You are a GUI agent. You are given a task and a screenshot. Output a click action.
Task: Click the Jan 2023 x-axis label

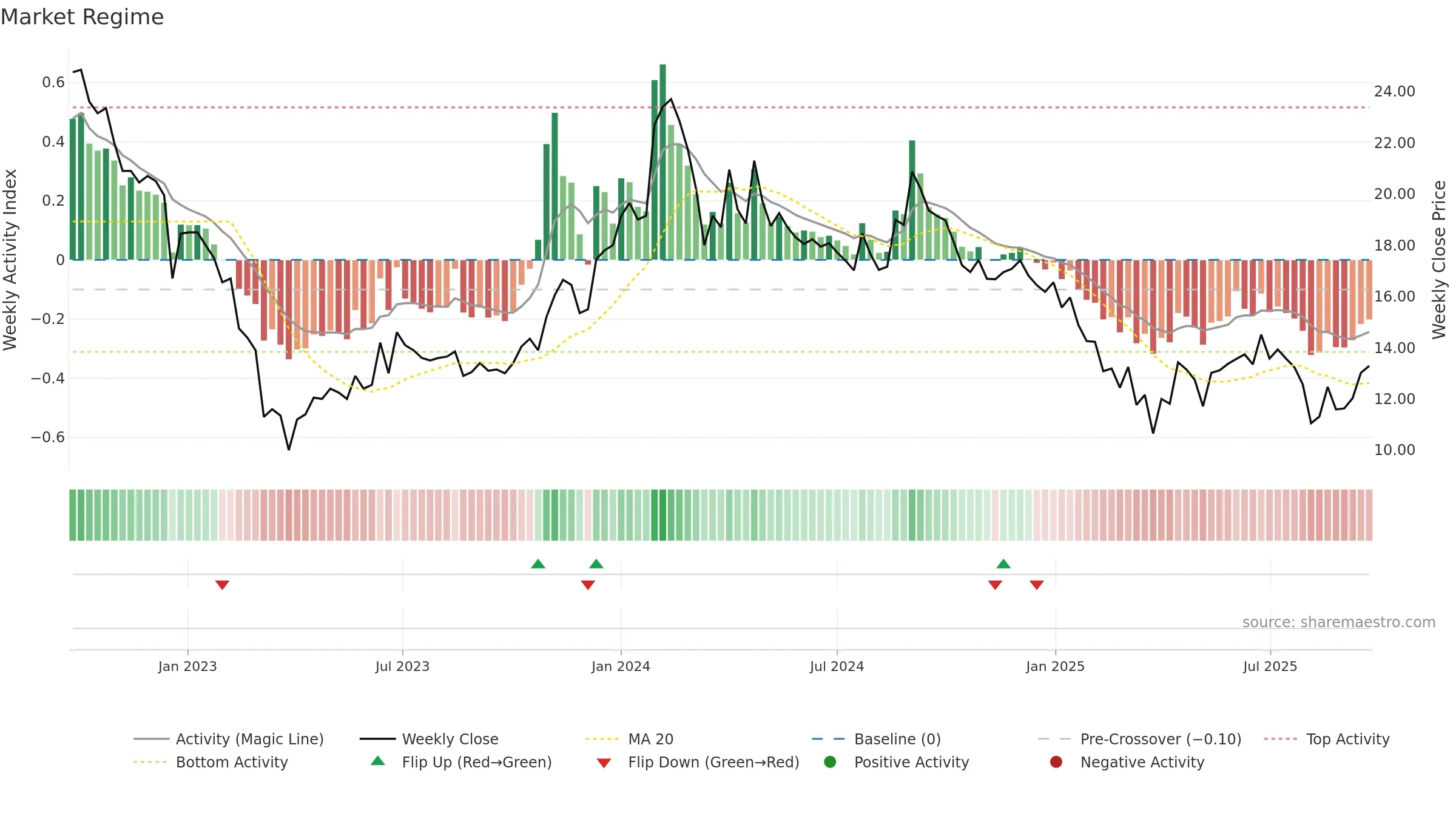coord(187,667)
